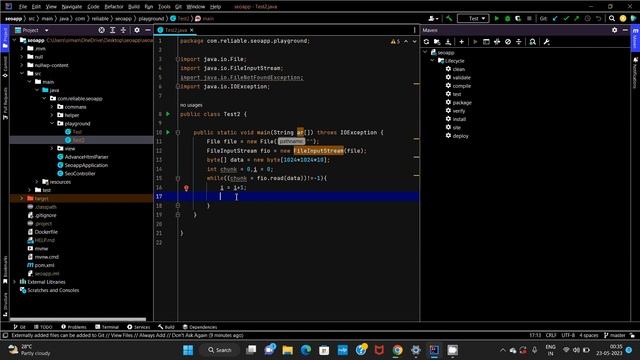Reload all Maven projects icon
Viewport: 640px width, 360px height.
click(427, 42)
